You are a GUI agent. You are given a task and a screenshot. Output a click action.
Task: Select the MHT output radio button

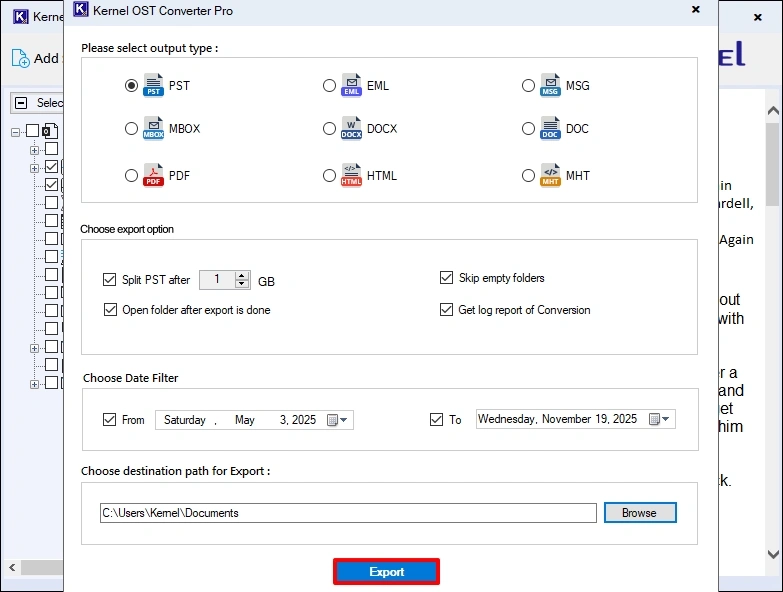click(x=528, y=176)
